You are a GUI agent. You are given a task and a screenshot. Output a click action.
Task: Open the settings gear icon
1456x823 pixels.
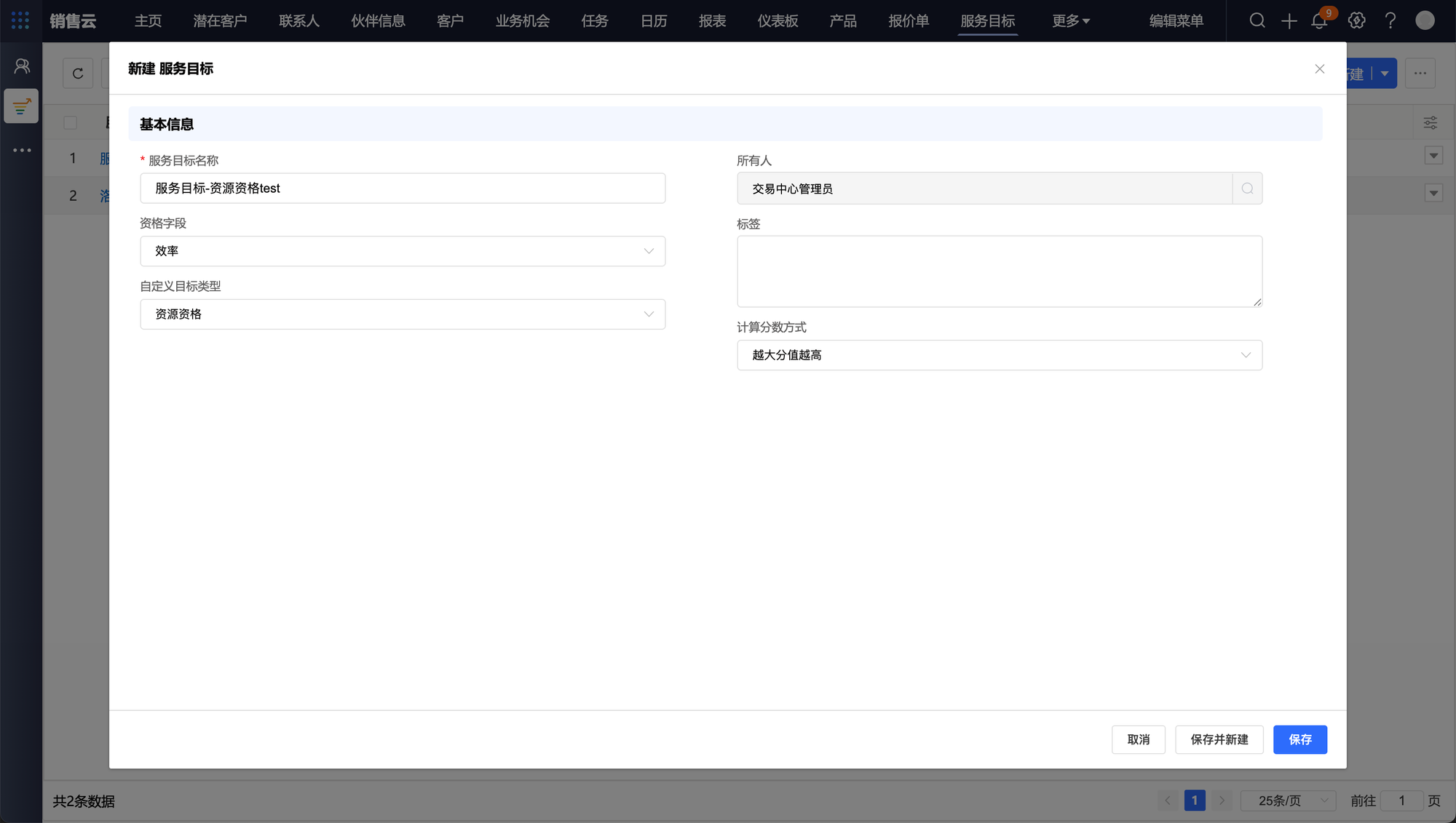tap(1356, 20)
